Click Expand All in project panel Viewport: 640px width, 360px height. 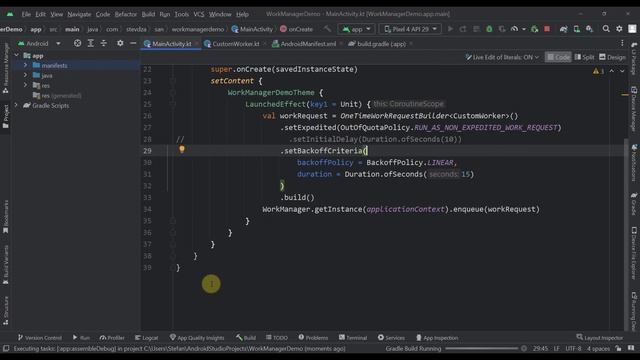(91, 43)
